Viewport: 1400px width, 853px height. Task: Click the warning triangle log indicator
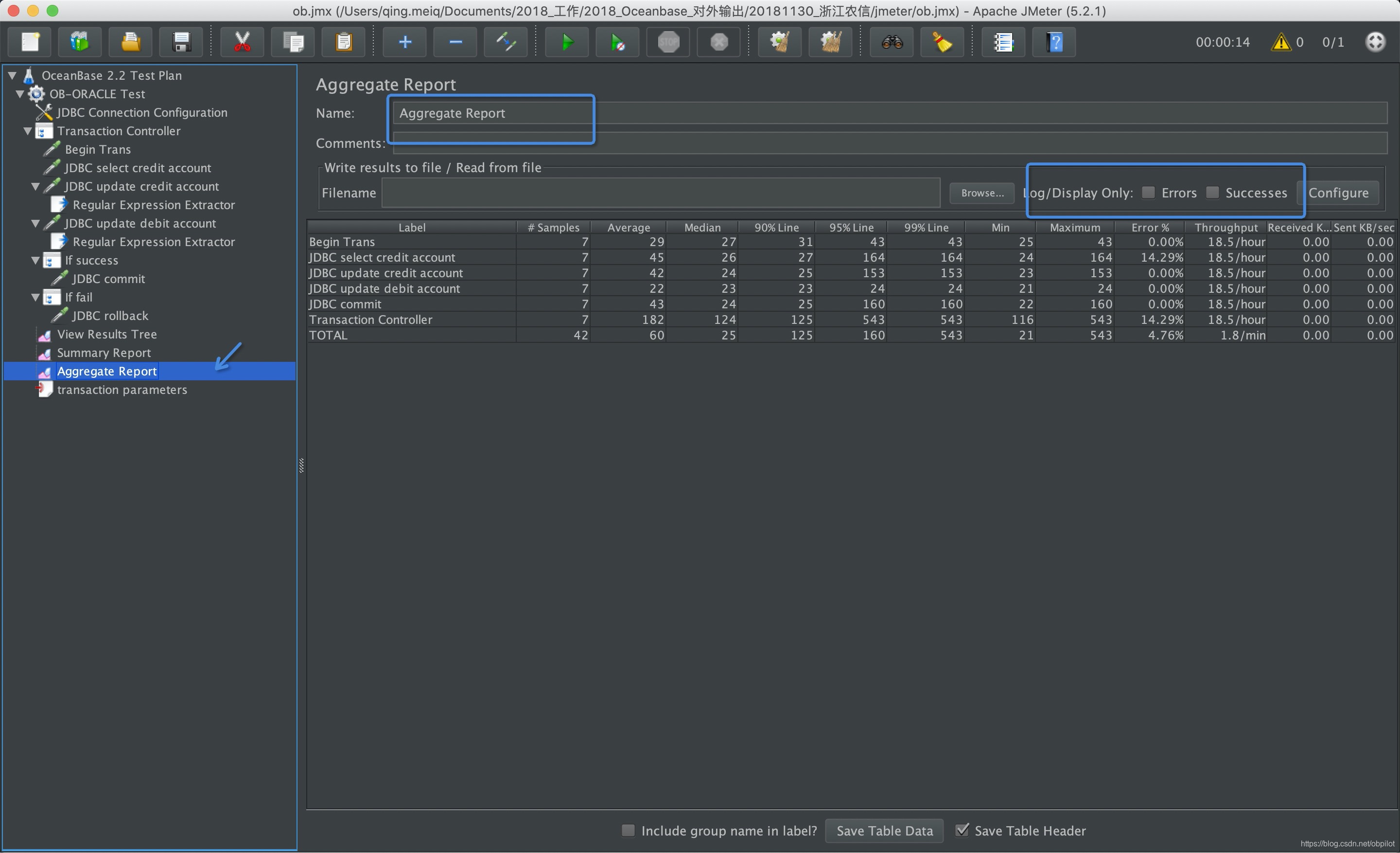coord(1281,42)
